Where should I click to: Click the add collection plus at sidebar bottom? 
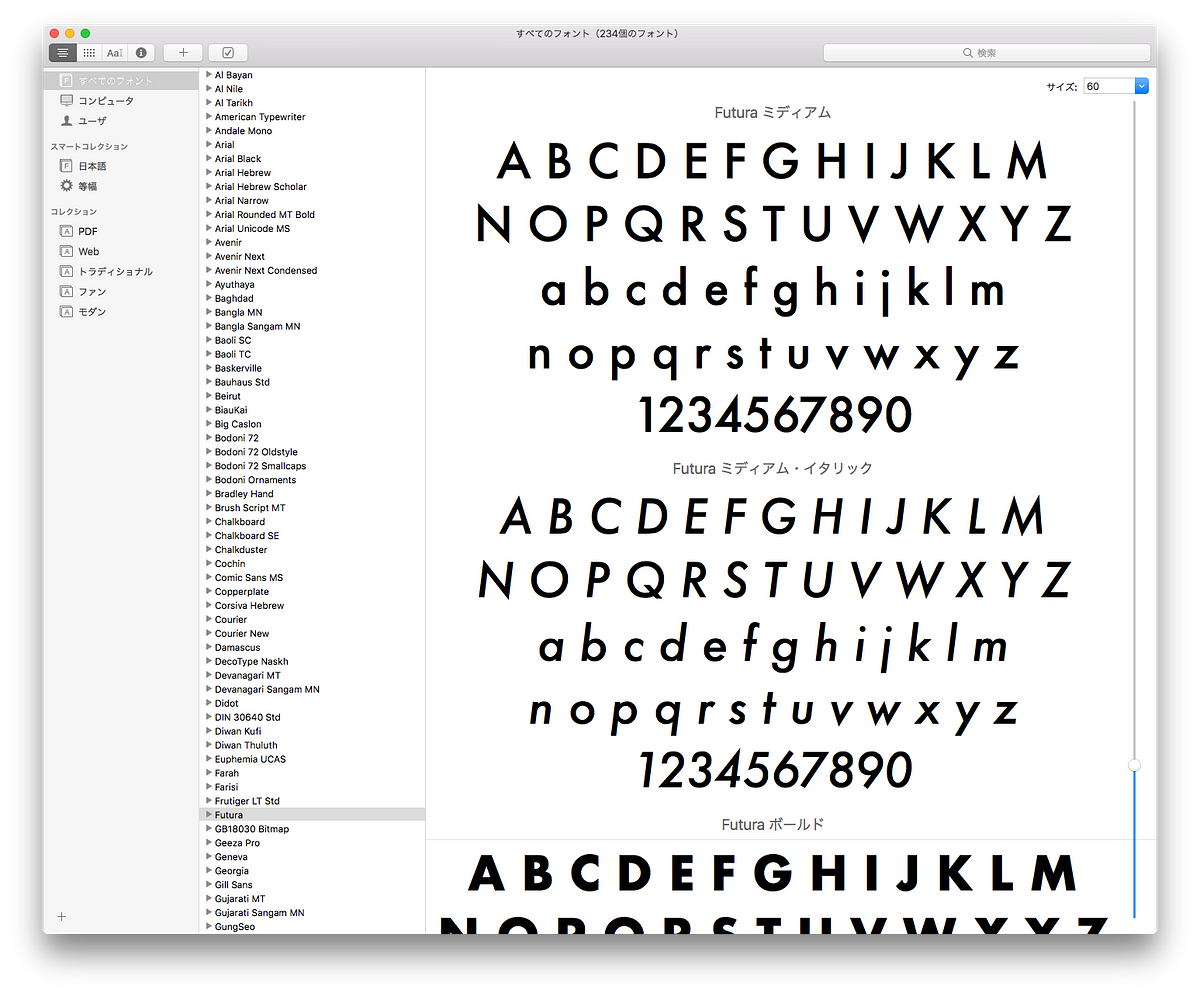coord(61,916)
